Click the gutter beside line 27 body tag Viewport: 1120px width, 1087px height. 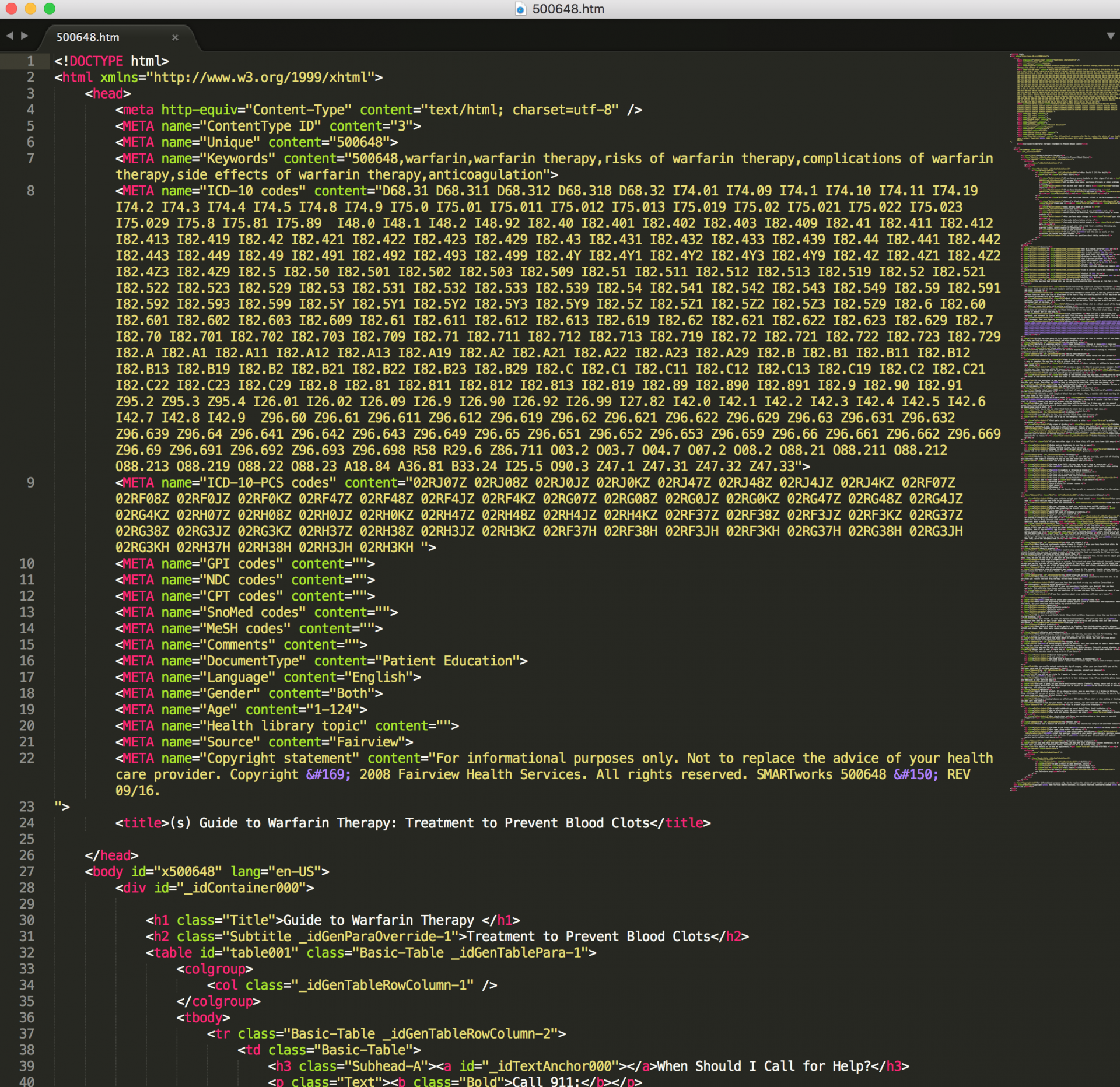point(27,871)
